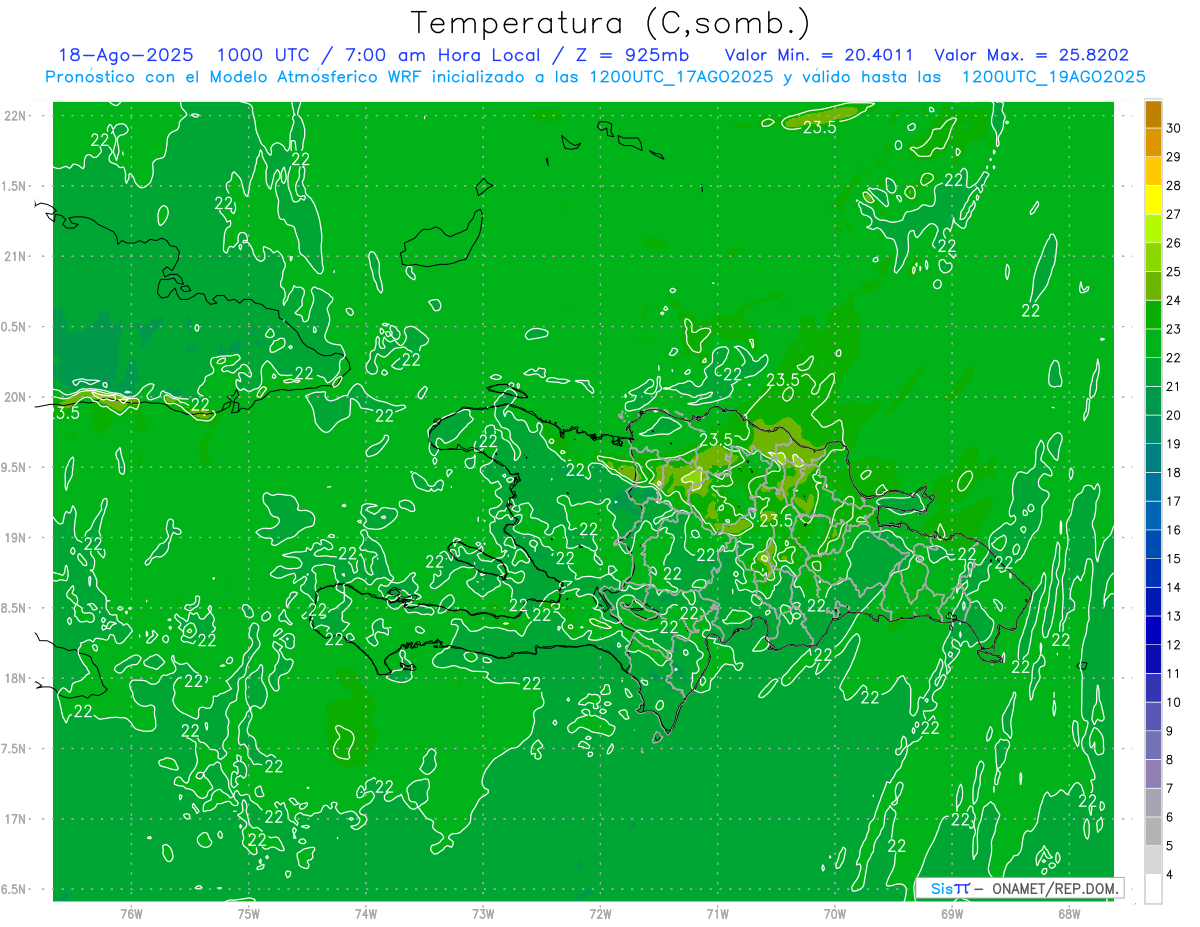The image size is (1200, 927).
Task: Click the "76W" longitude axis label
Action: [131, 914]
